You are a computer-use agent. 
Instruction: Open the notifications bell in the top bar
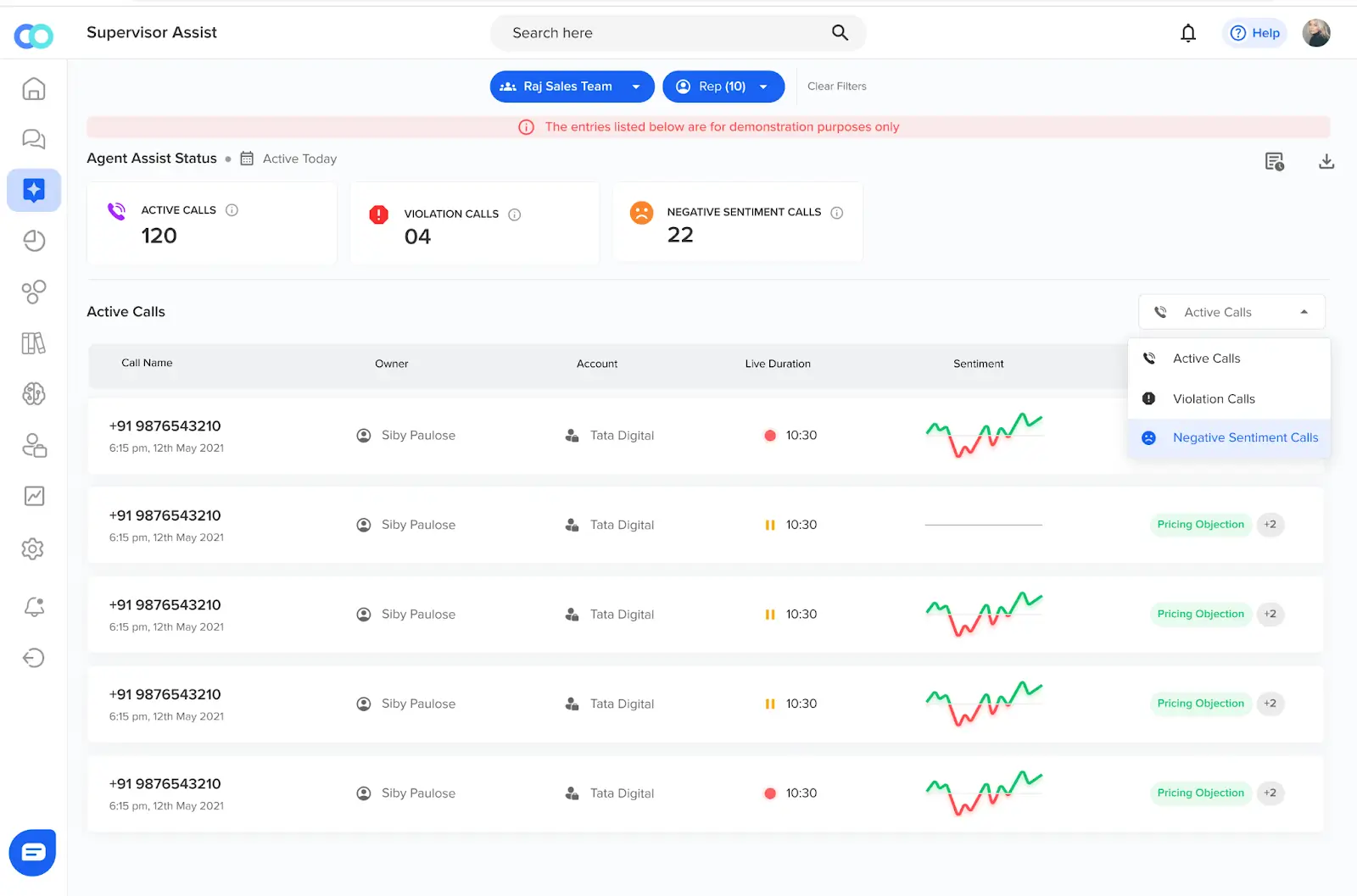(x=1188, y=32)
